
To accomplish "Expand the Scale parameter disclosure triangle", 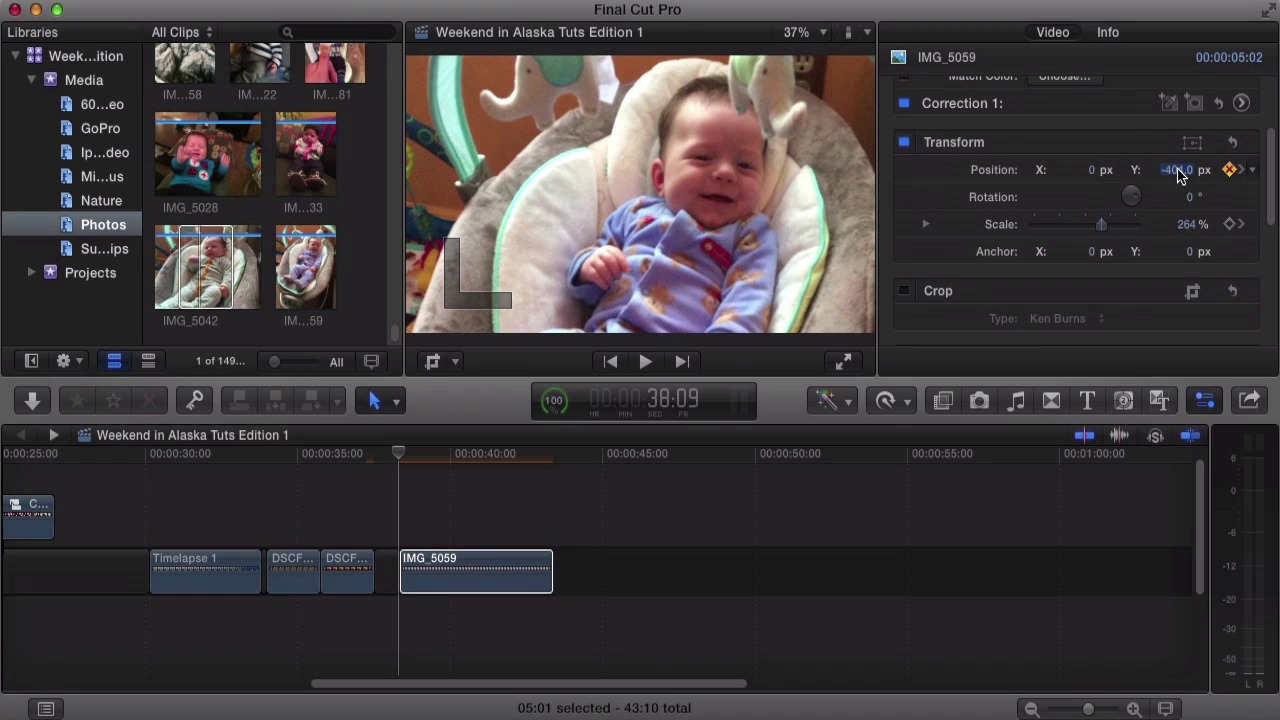I will [x=925, y=225].
